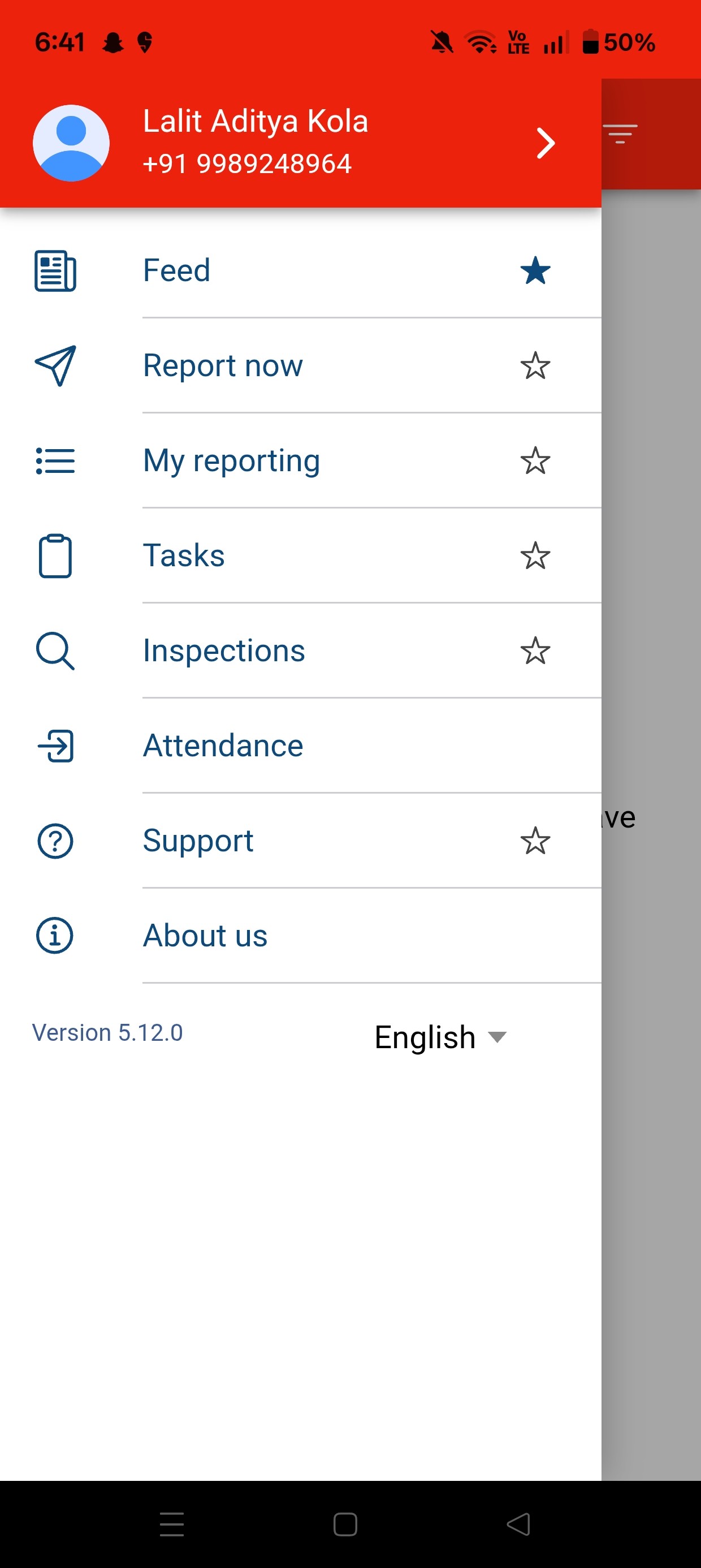Select the Tasks menu entry
The width and height of the screenshot is (701, 1568).
click(184, 555)
